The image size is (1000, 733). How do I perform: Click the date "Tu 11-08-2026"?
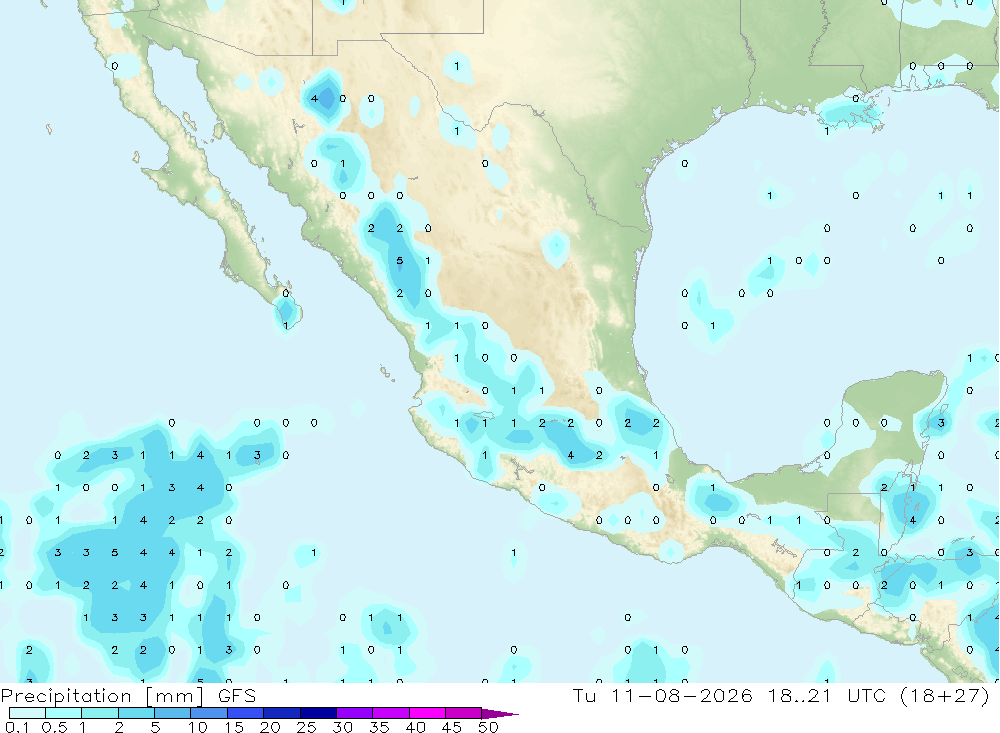coord(662,695)
